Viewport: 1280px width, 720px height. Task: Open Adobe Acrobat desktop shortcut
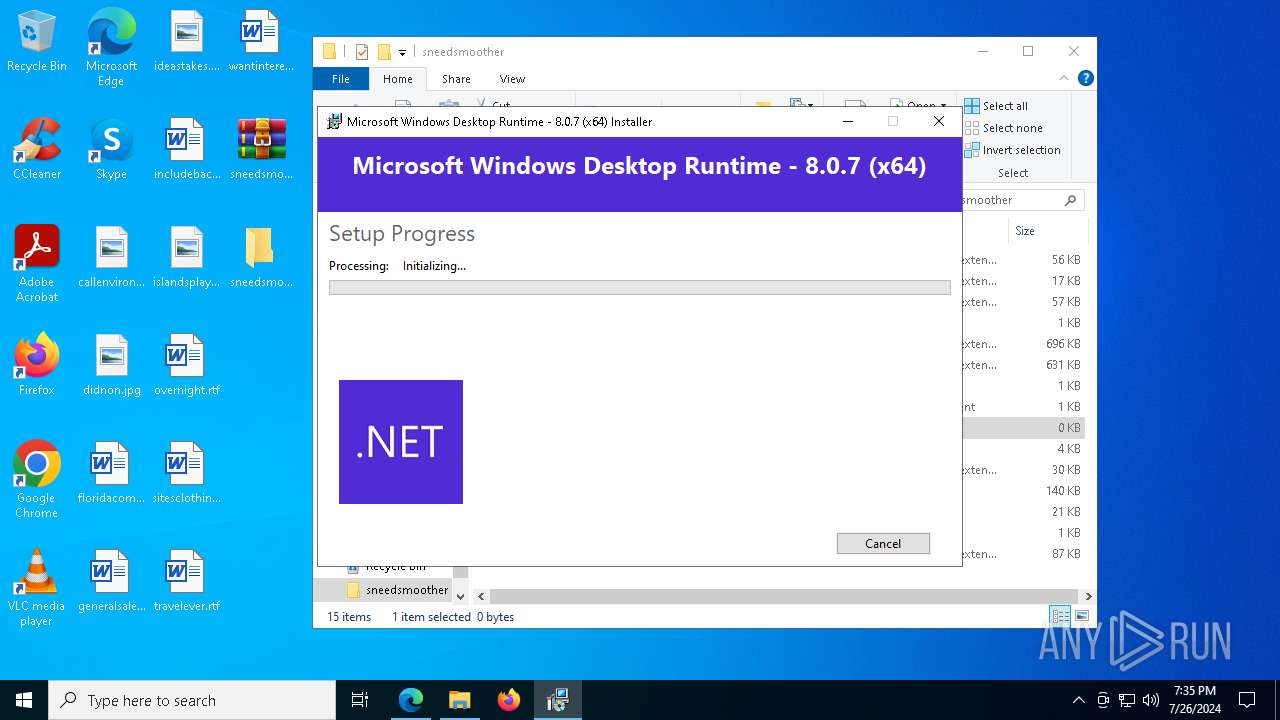(x=37, y=264)
